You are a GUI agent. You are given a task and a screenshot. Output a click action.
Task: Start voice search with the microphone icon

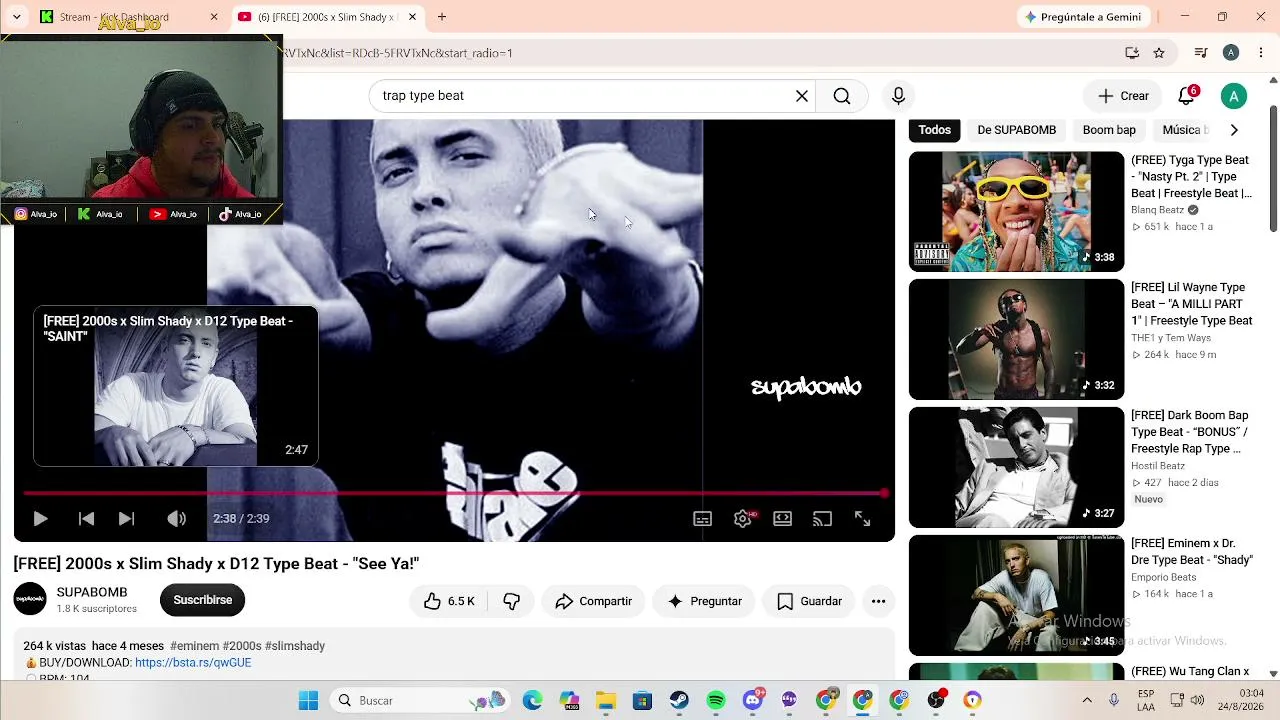point(898,96)
